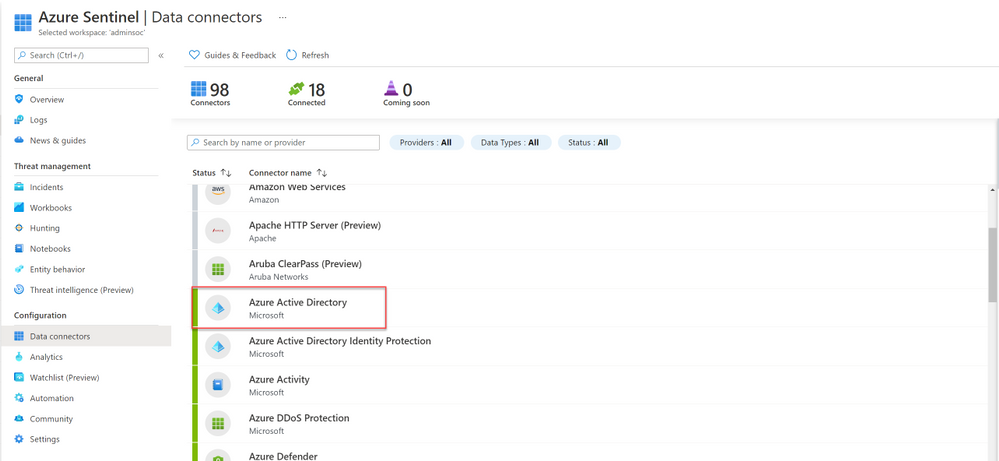Collapse the sidebar with double-chevron icon
999x461 pixels.
pyautogui.click(x=161, y=55)
